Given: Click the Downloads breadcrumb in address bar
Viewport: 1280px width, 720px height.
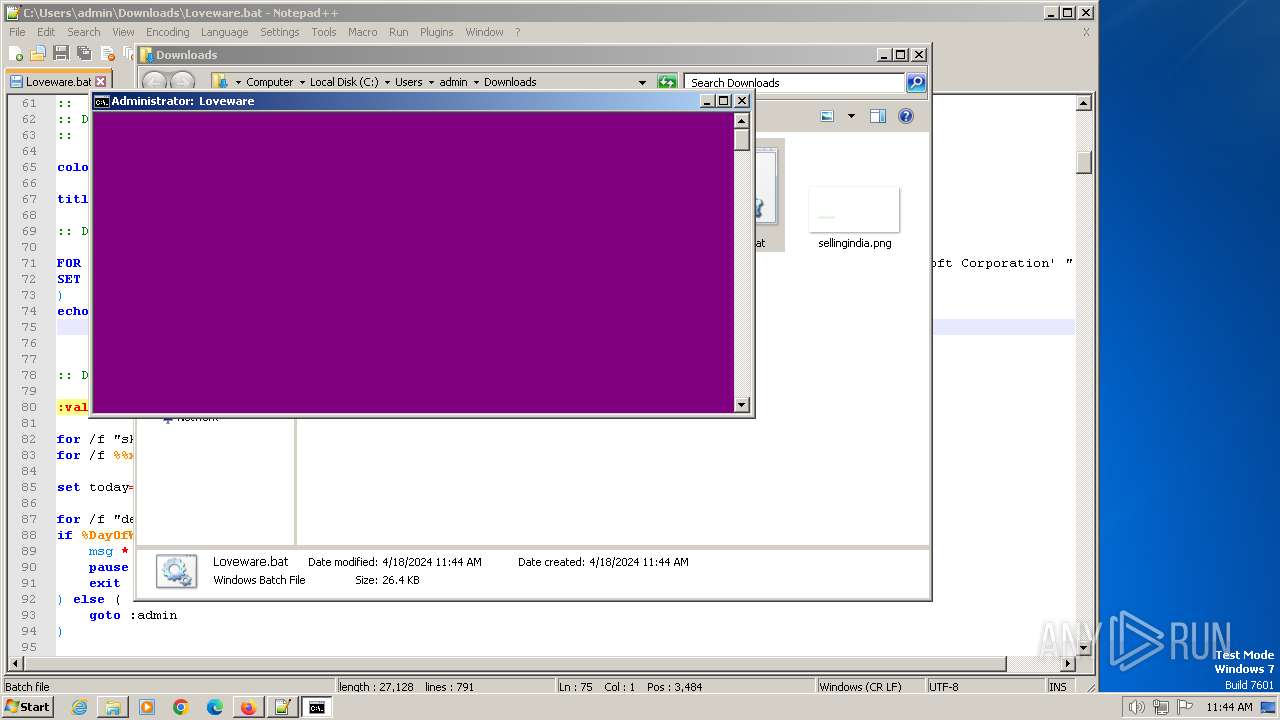Looking at the screenshot, I should [510, 82].
